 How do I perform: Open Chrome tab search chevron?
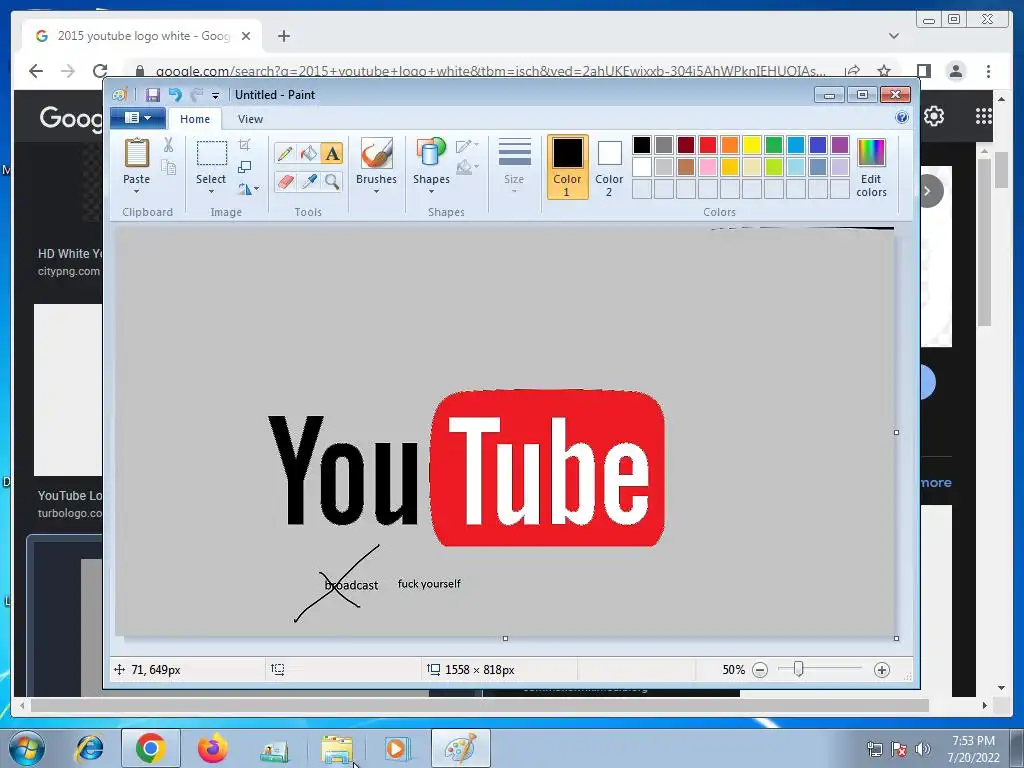coord(894,36)
